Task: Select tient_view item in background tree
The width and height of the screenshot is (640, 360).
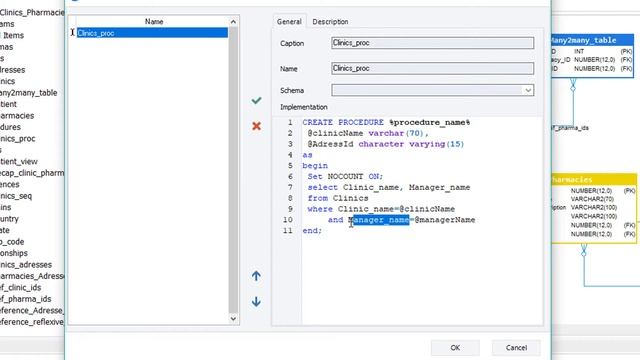Action: [19, 161]
